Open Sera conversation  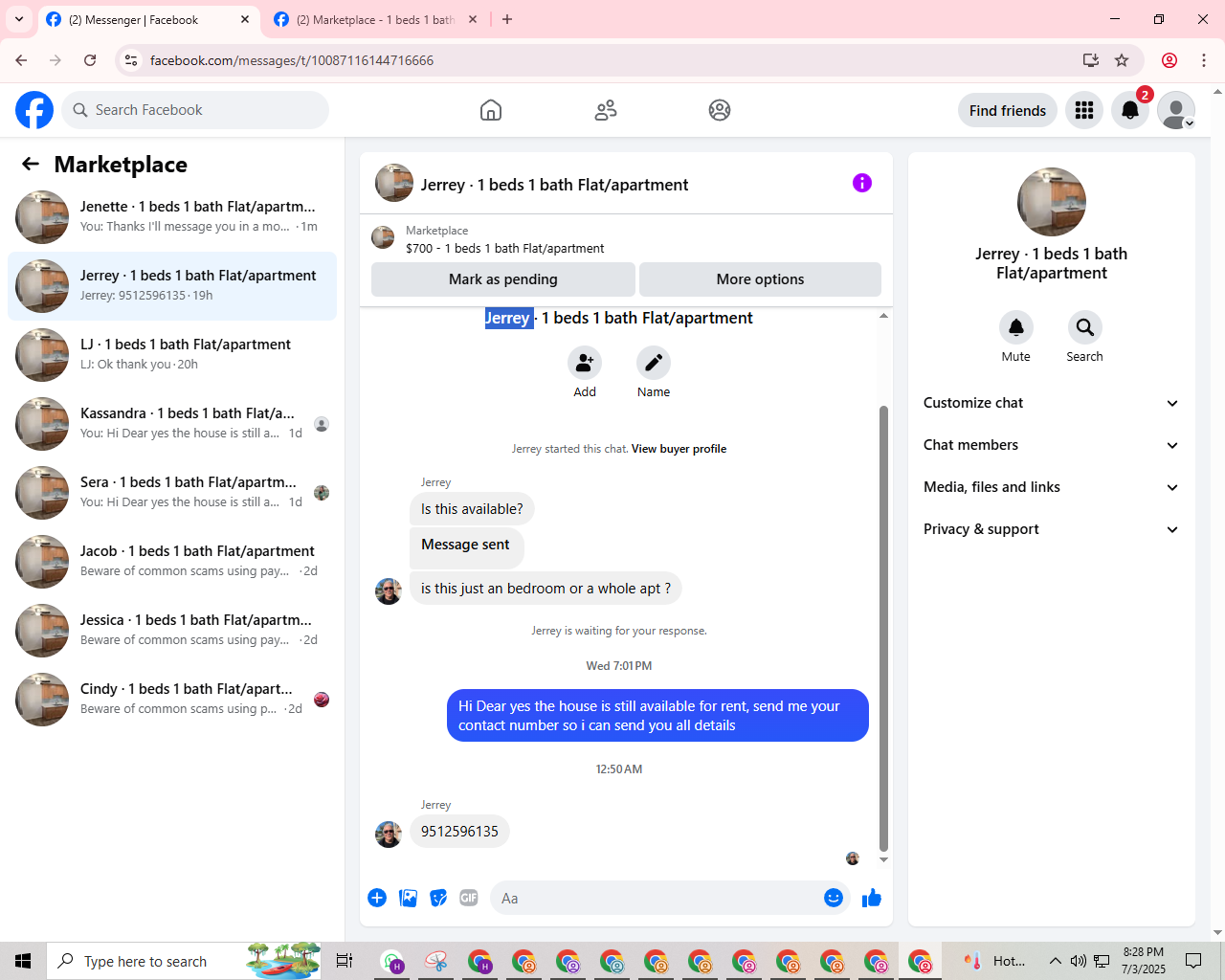pyautogui.click(x=172, y=493)
